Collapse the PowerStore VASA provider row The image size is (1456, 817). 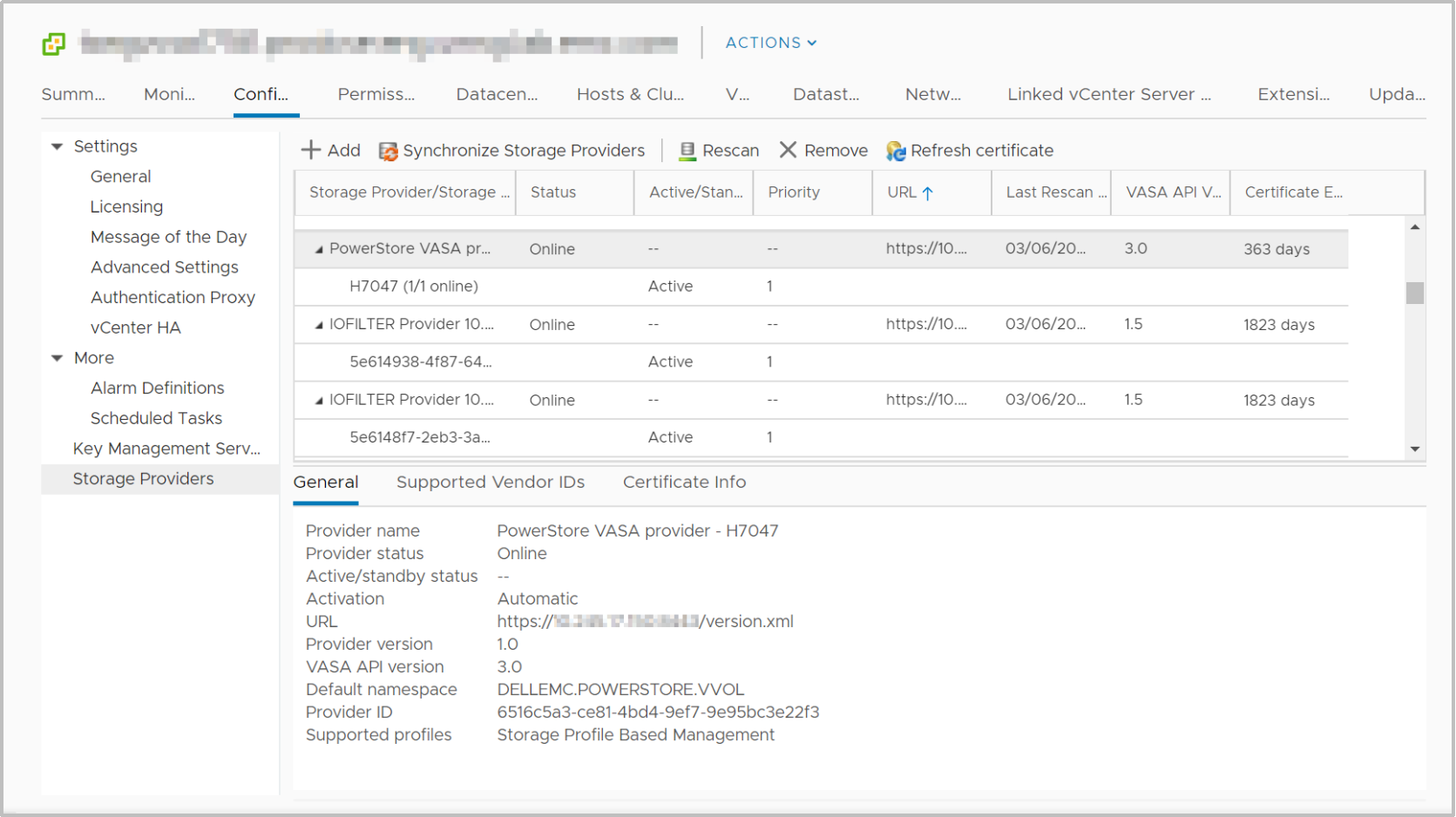319,249
